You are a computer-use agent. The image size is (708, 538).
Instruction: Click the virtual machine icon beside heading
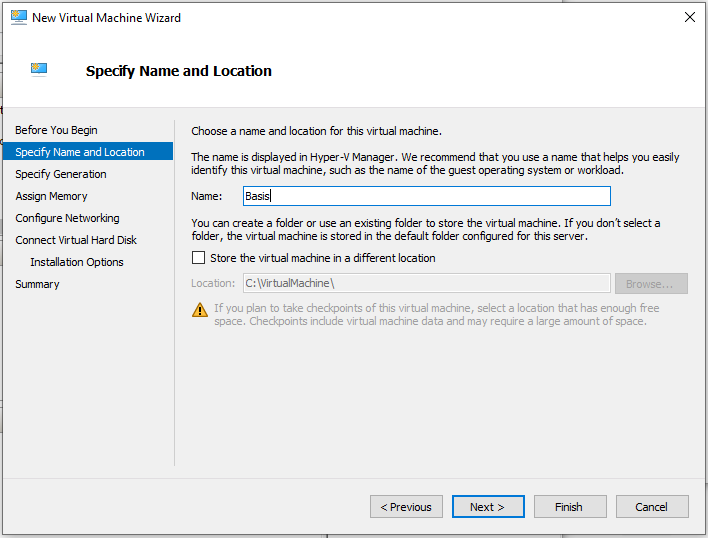pyautogui.click(x=39, y=70)
